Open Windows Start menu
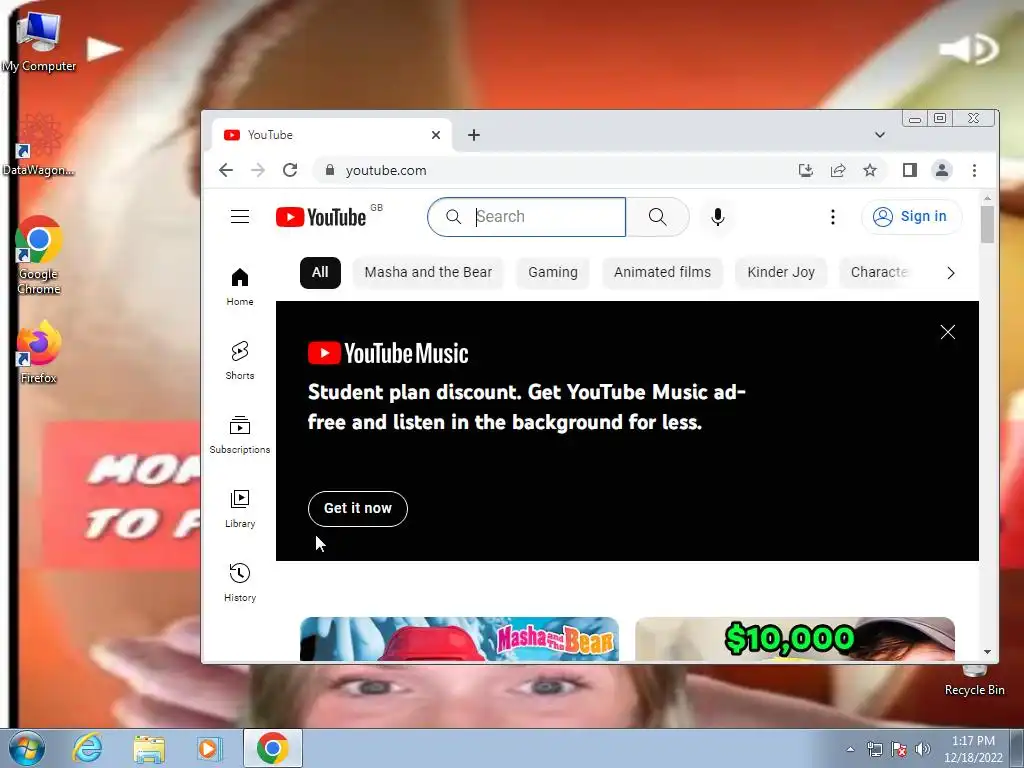Image resolution: width=1024 pixels, height=768 pixels. tap(26, 748)
